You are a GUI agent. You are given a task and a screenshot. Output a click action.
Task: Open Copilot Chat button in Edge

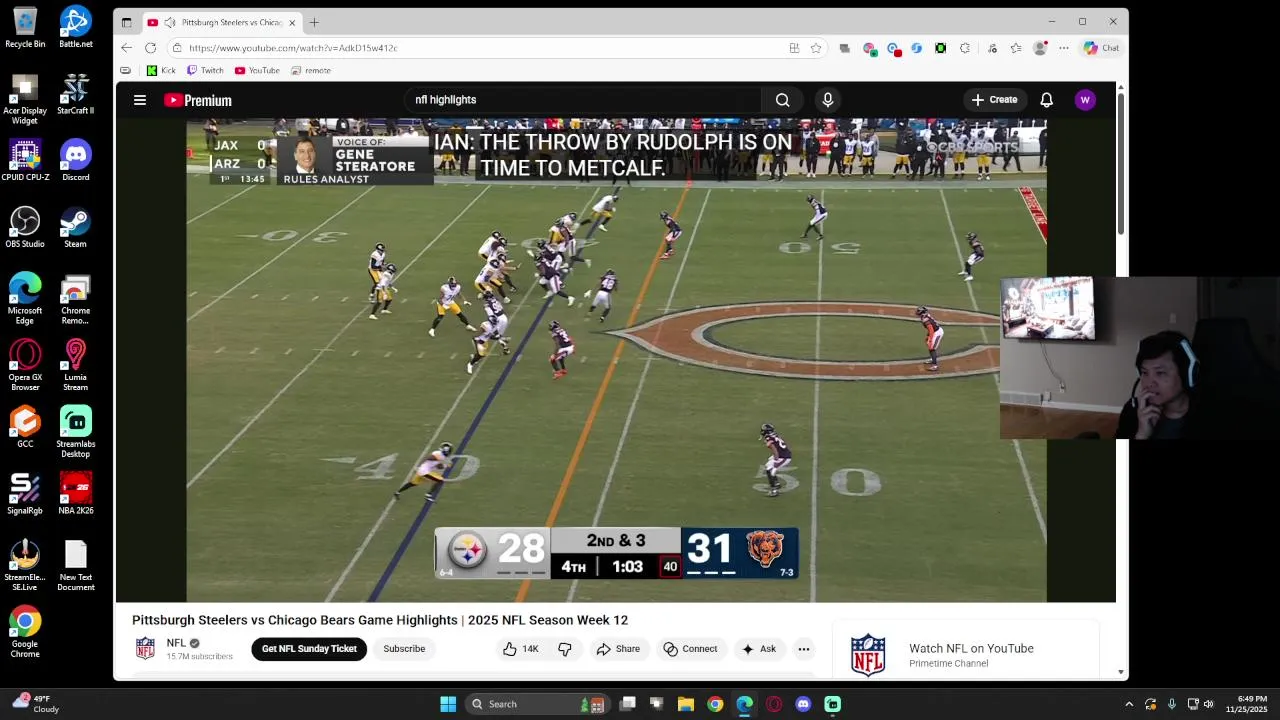tap(1101, 48)
